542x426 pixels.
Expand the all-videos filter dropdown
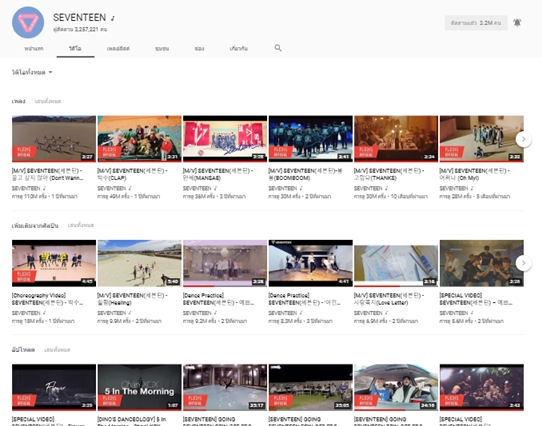(32, 72)
